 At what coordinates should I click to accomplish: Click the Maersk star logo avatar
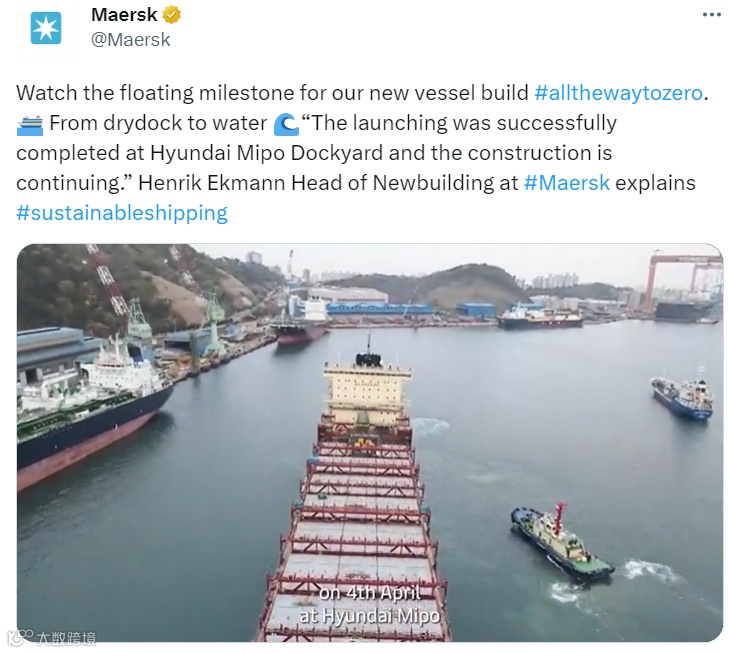tap(45, 28)
